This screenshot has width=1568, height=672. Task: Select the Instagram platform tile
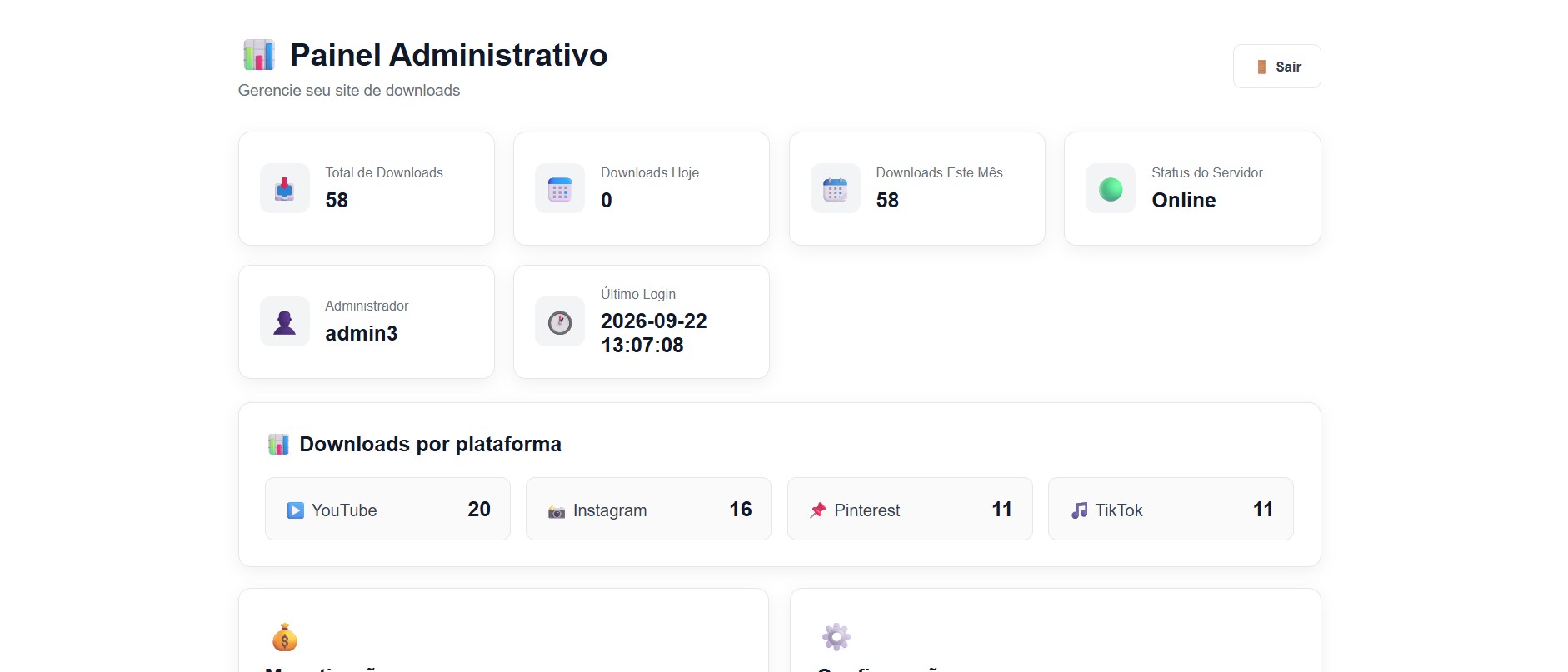point(648,509)
